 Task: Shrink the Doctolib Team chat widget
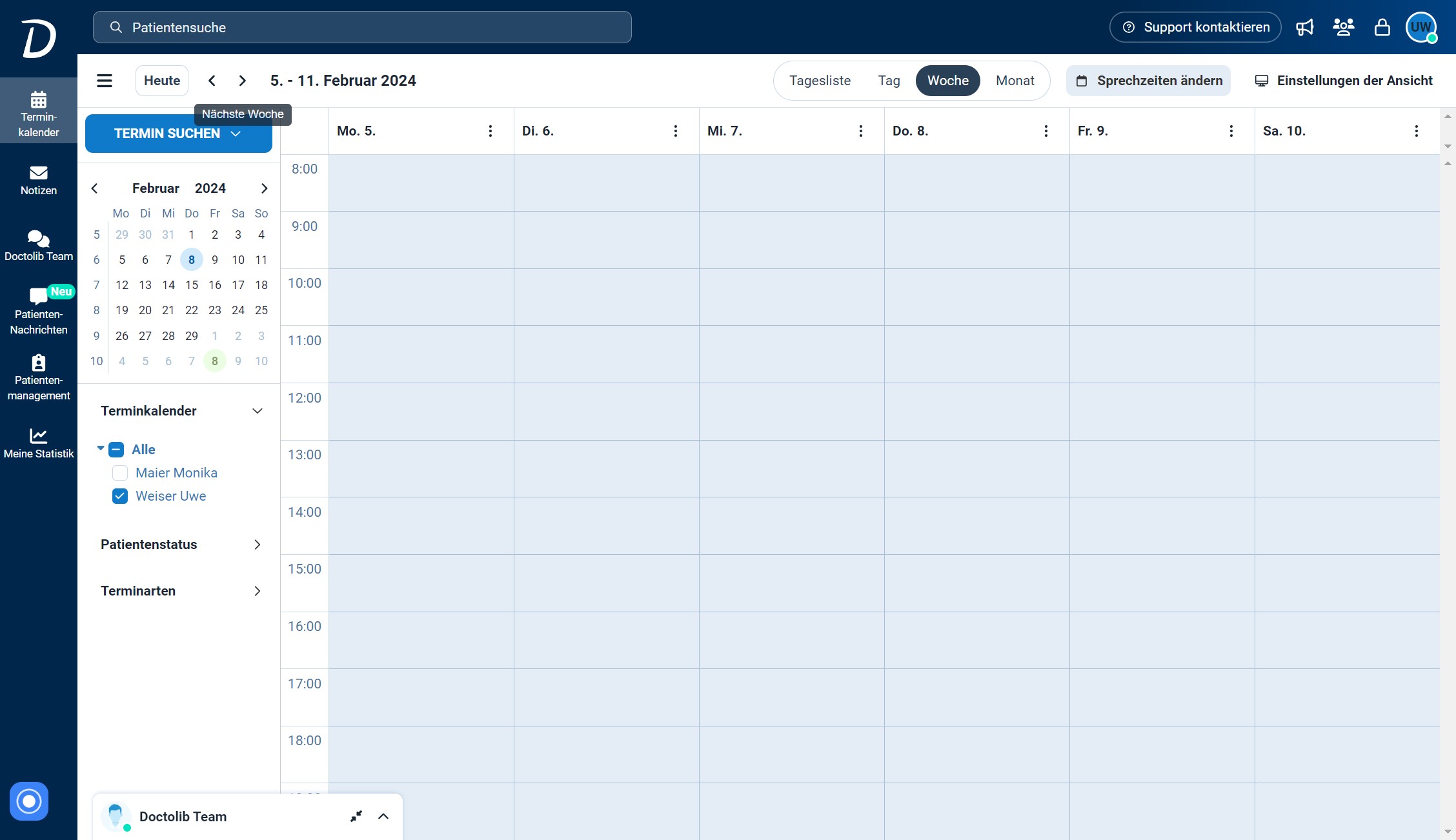tap(356, 816)
